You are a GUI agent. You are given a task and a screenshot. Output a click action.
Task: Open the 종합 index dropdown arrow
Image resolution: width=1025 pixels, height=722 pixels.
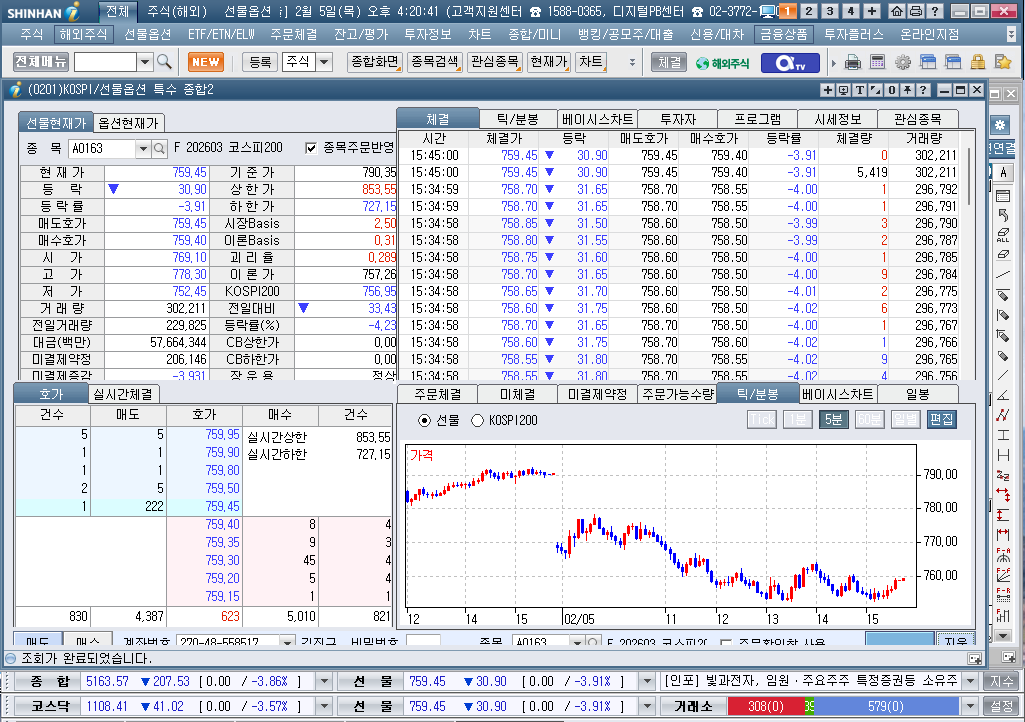click(324, 681)
